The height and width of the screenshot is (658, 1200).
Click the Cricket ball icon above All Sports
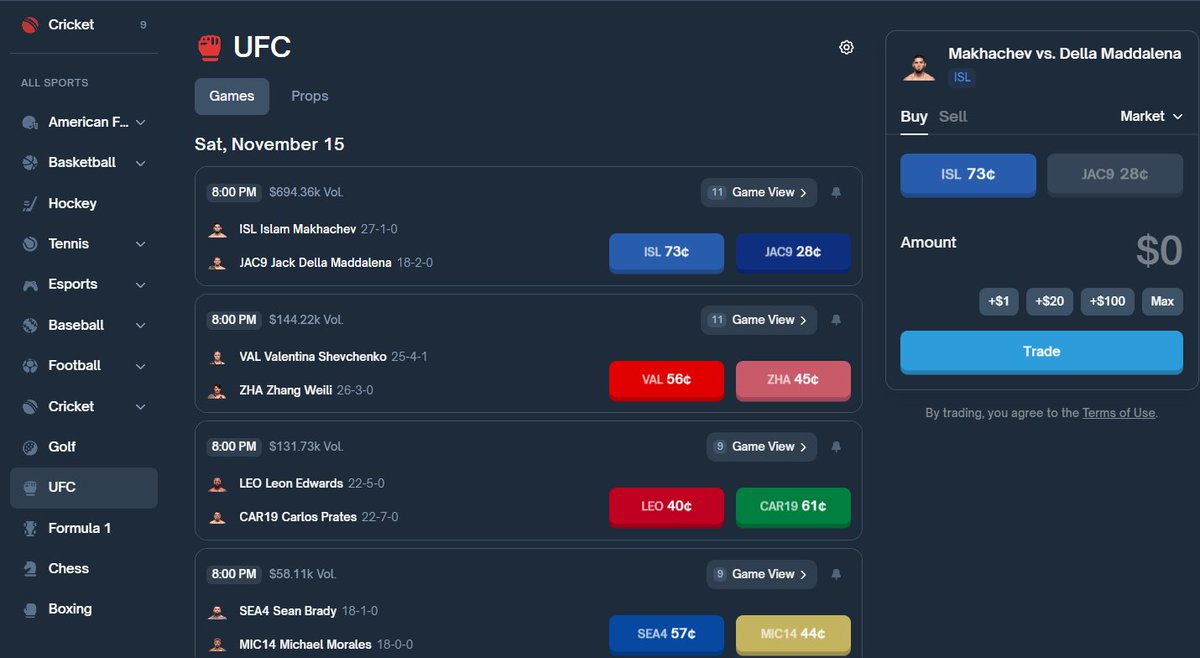pyautogui.click(x=30, y=25)
